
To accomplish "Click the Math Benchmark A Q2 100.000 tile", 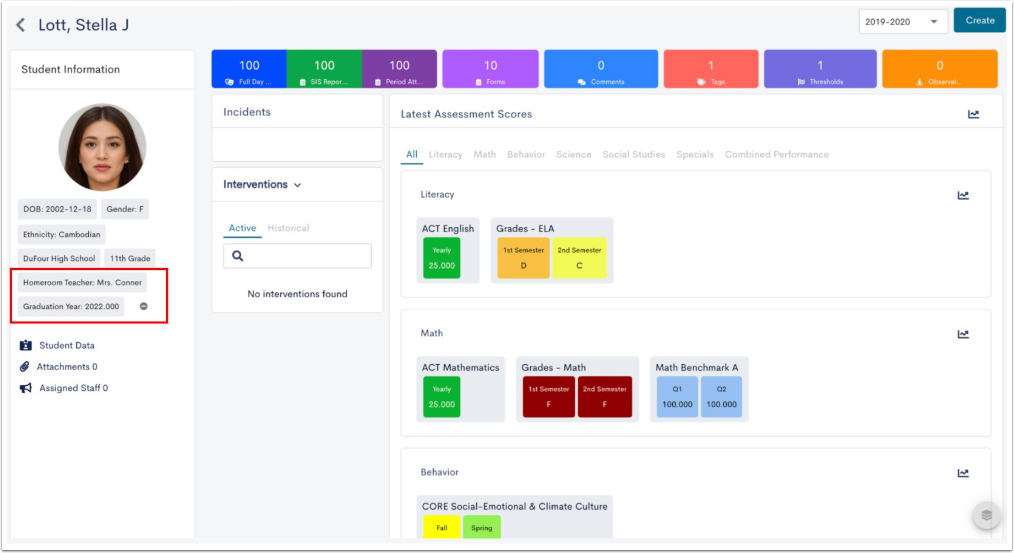I will tap(721, 397).
